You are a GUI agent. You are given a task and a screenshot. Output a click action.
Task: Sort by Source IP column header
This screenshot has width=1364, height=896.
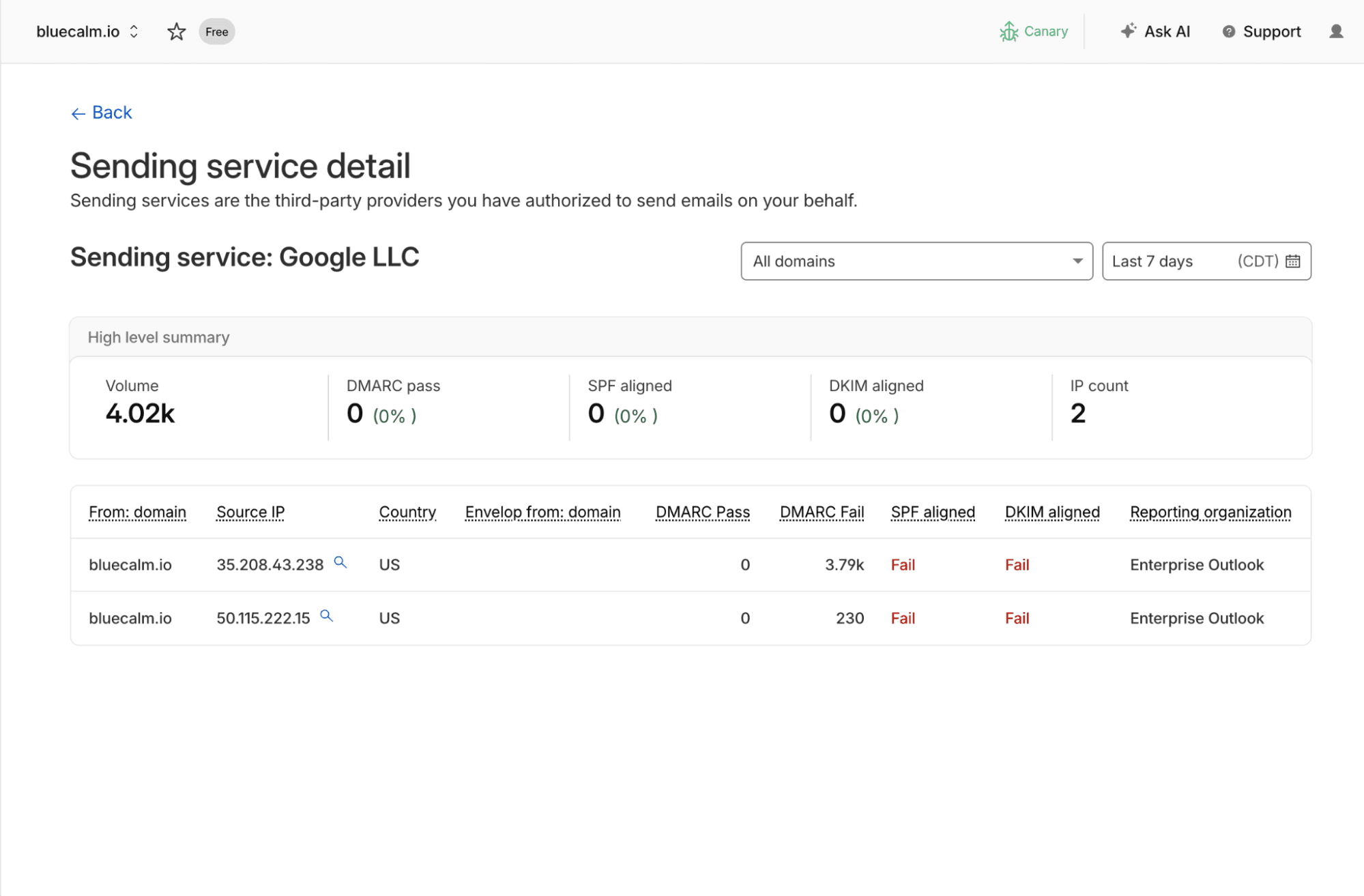pos(250,512)
